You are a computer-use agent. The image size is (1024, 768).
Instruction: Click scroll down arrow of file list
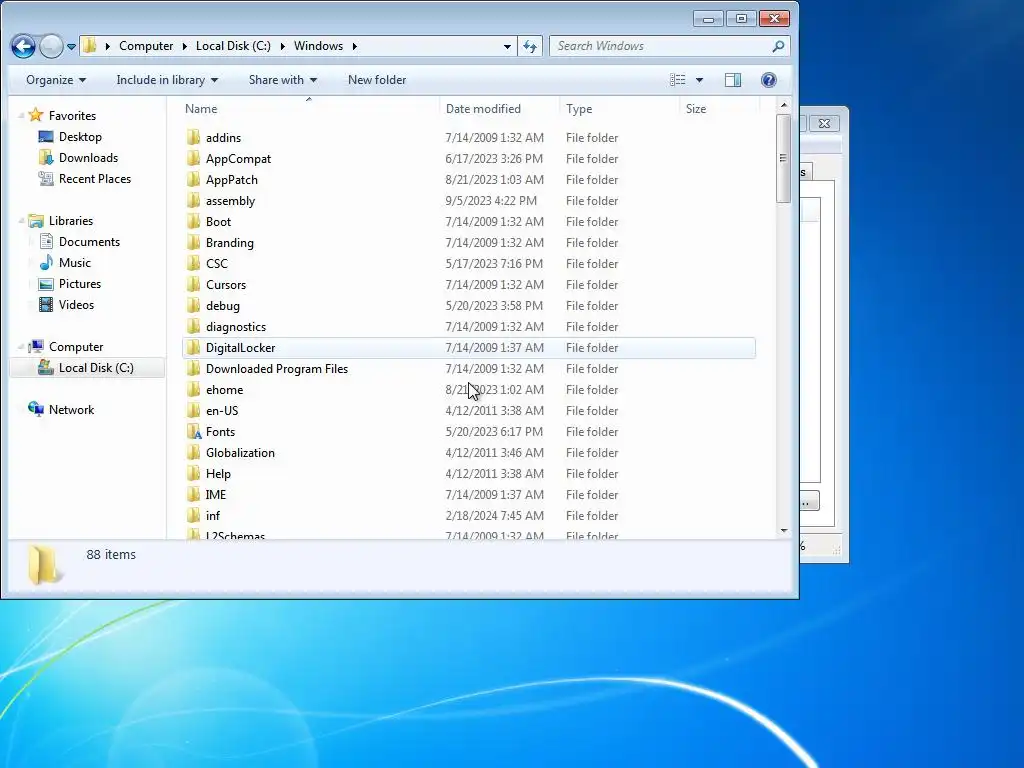pyautogui.click(x=784, y=530)
